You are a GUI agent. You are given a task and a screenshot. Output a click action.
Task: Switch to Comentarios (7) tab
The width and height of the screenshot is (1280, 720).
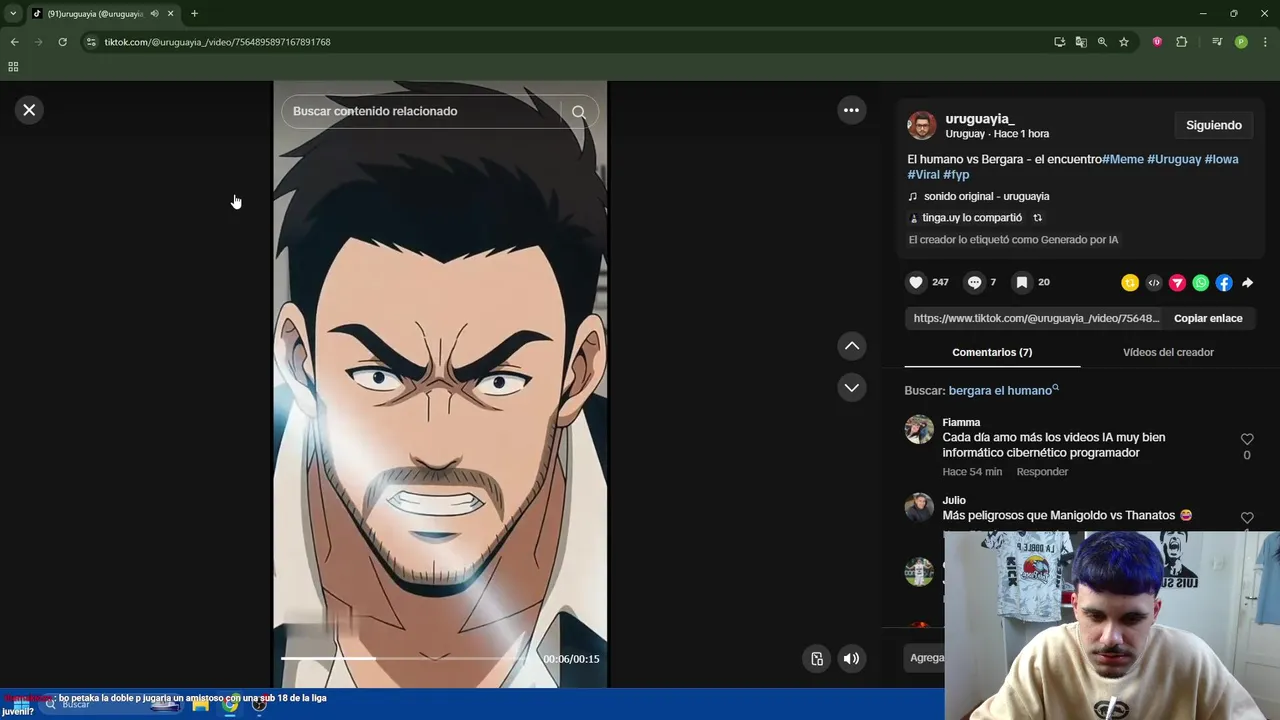pyautogui.click(x=992, y=352)
